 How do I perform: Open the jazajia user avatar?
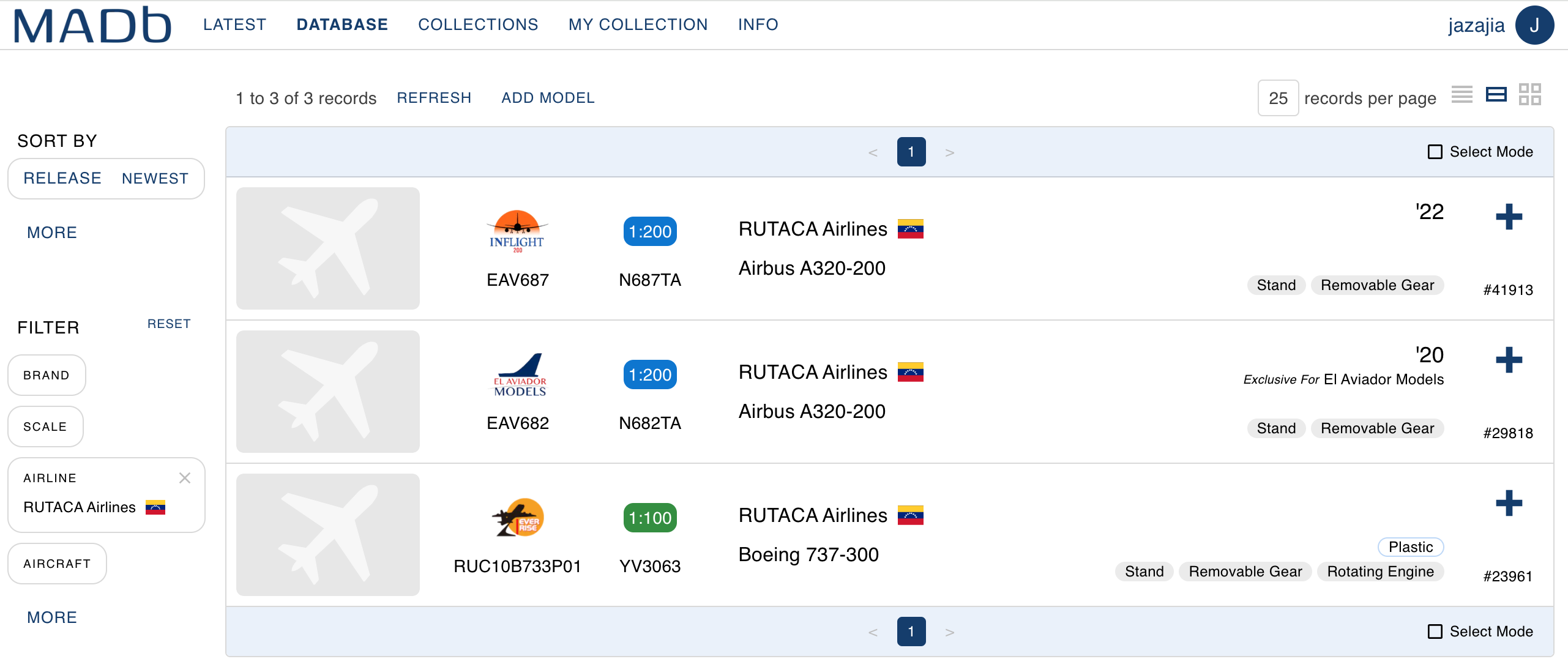point(1534,25)
